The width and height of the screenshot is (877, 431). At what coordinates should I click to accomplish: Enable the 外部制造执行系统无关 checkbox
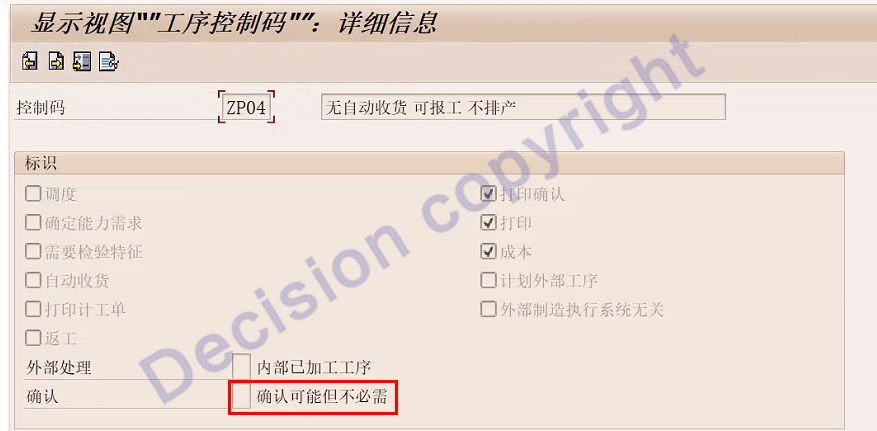click(489, 309)
